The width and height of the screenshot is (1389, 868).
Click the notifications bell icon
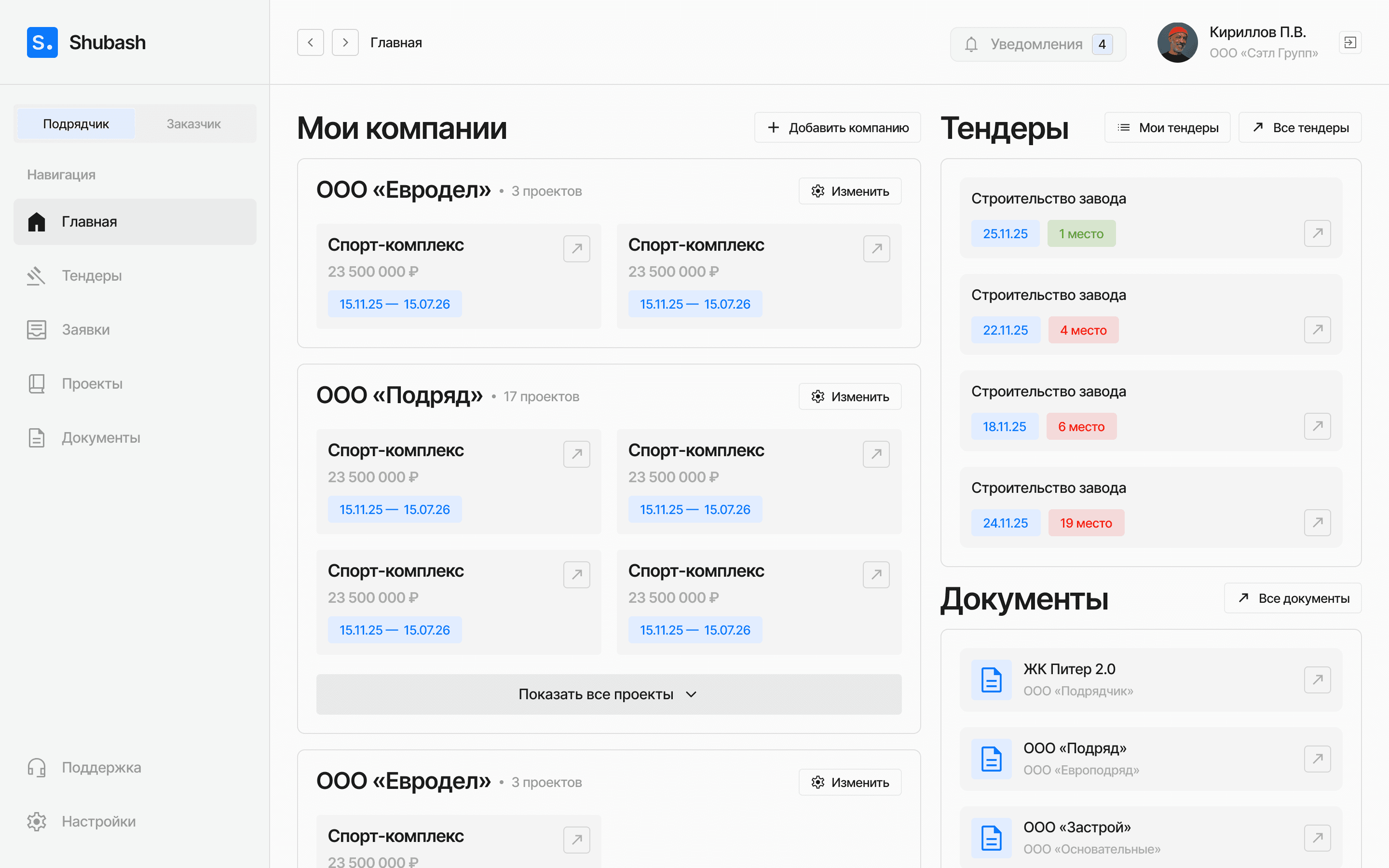[x=971, y=43]
